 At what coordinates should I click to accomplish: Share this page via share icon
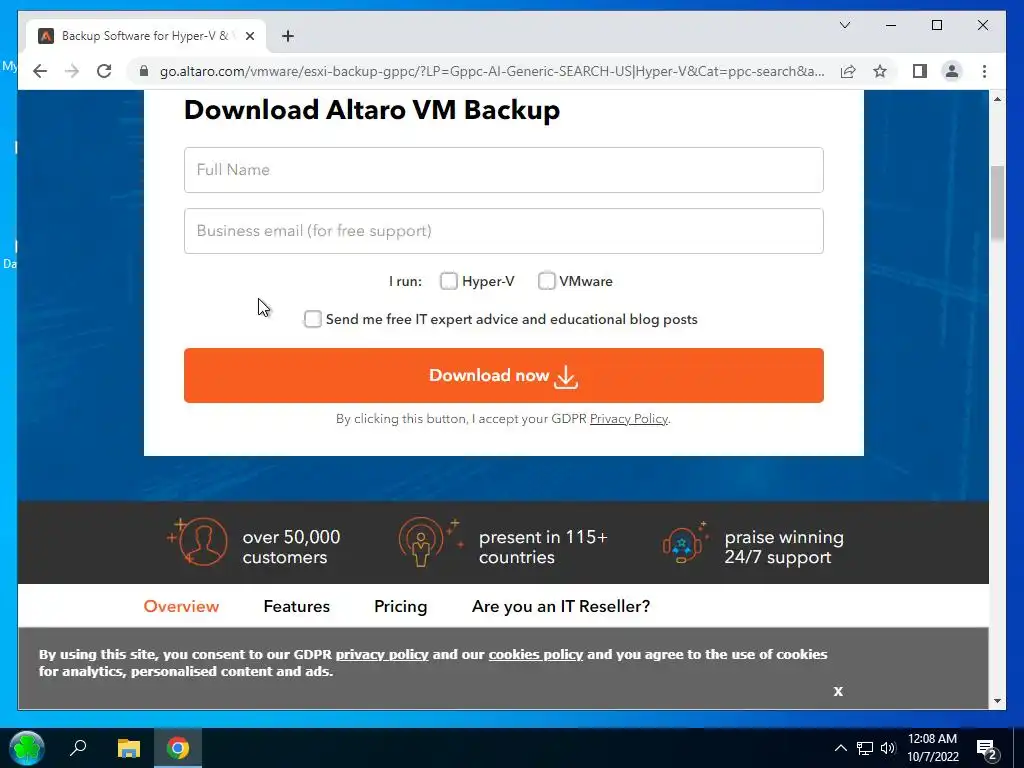[848, 71]
